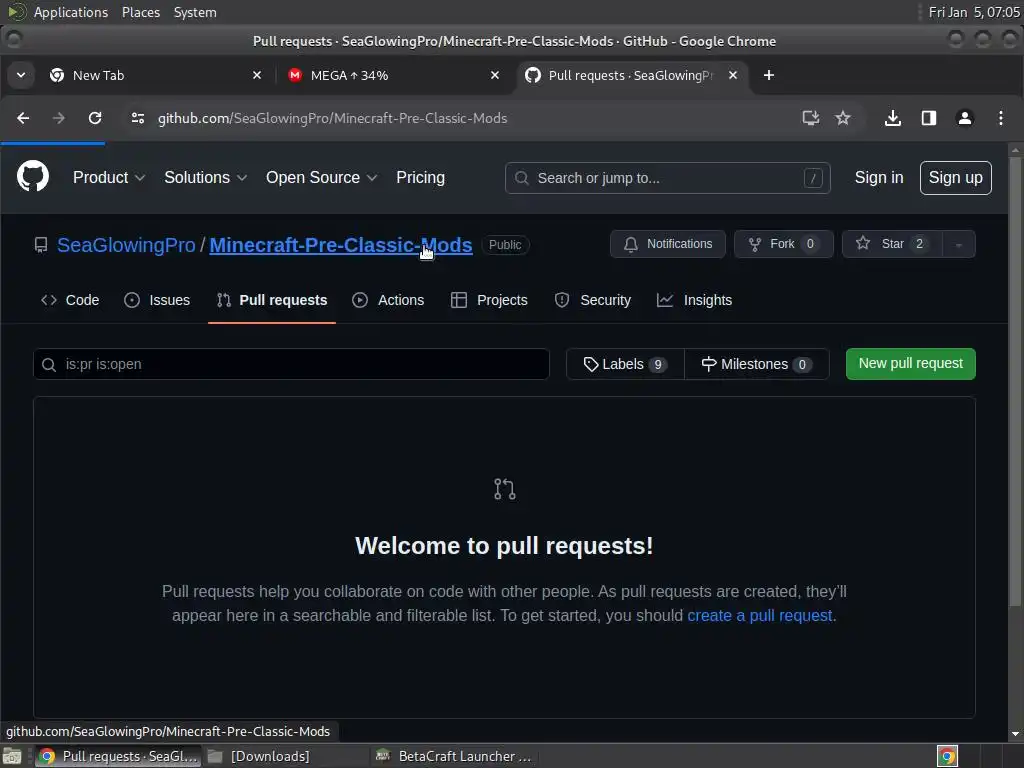Switch to the MEGA 34% tab
Viewport: 1024px width, 768px height.
click(394, 75)
